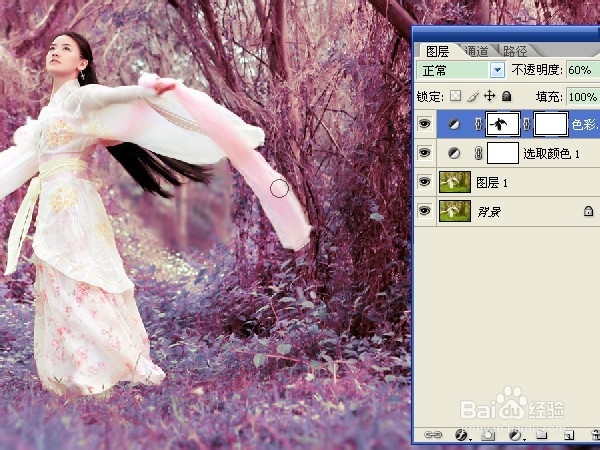Viewport: 600px width, 450px height.
Task: Create new fill or adjustment layer
Action: pos(516,435)
